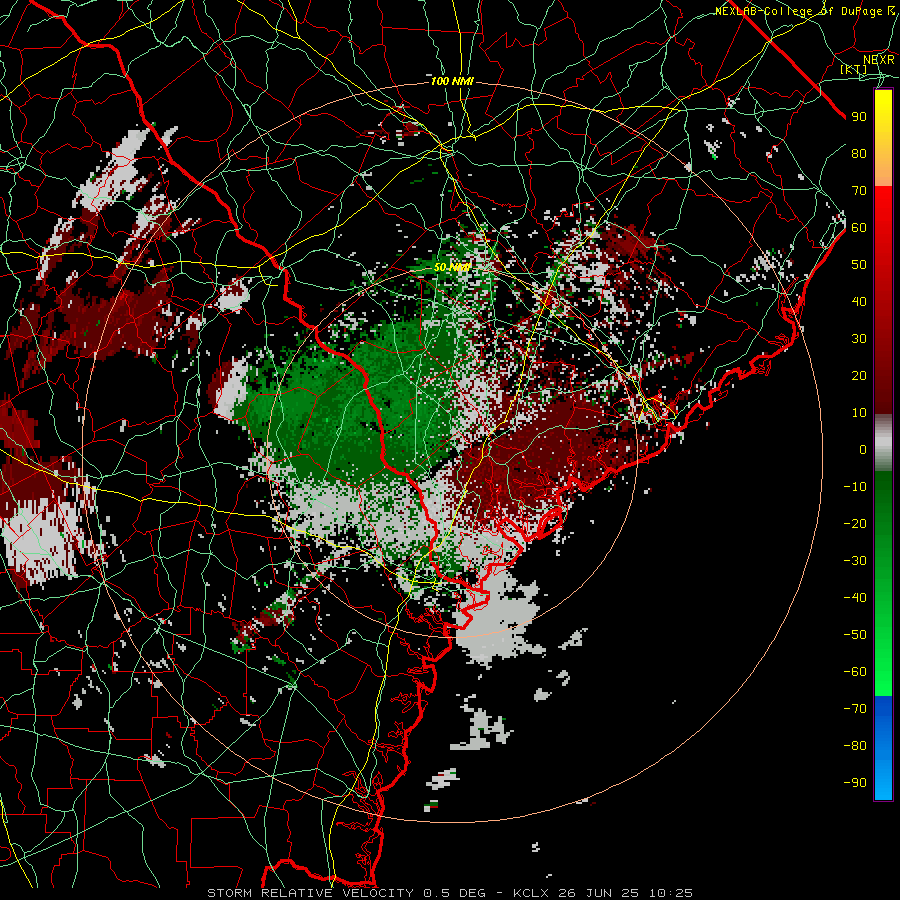The width and height of the screenshot is (900, 900).
Task: Click the "30" value on the velocity scale
Action: pyautogui.click(x=859, y=339)
